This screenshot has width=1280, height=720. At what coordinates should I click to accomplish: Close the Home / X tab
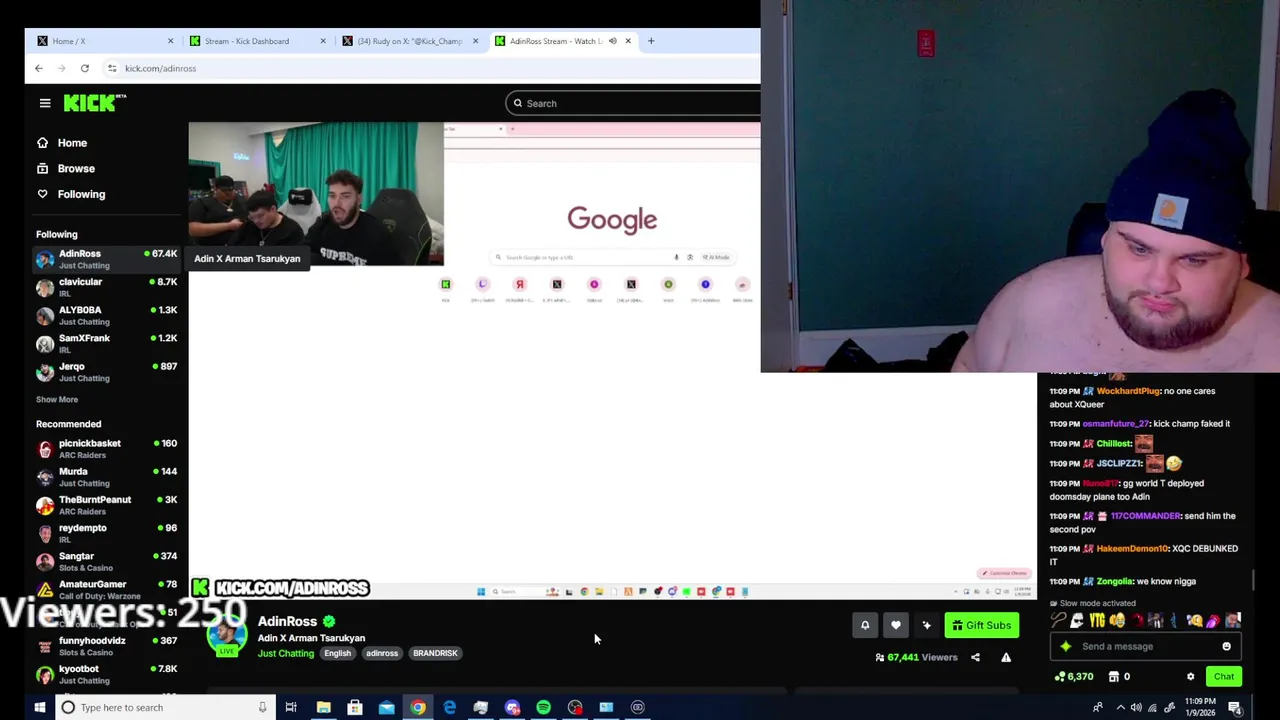pos(170,41)
